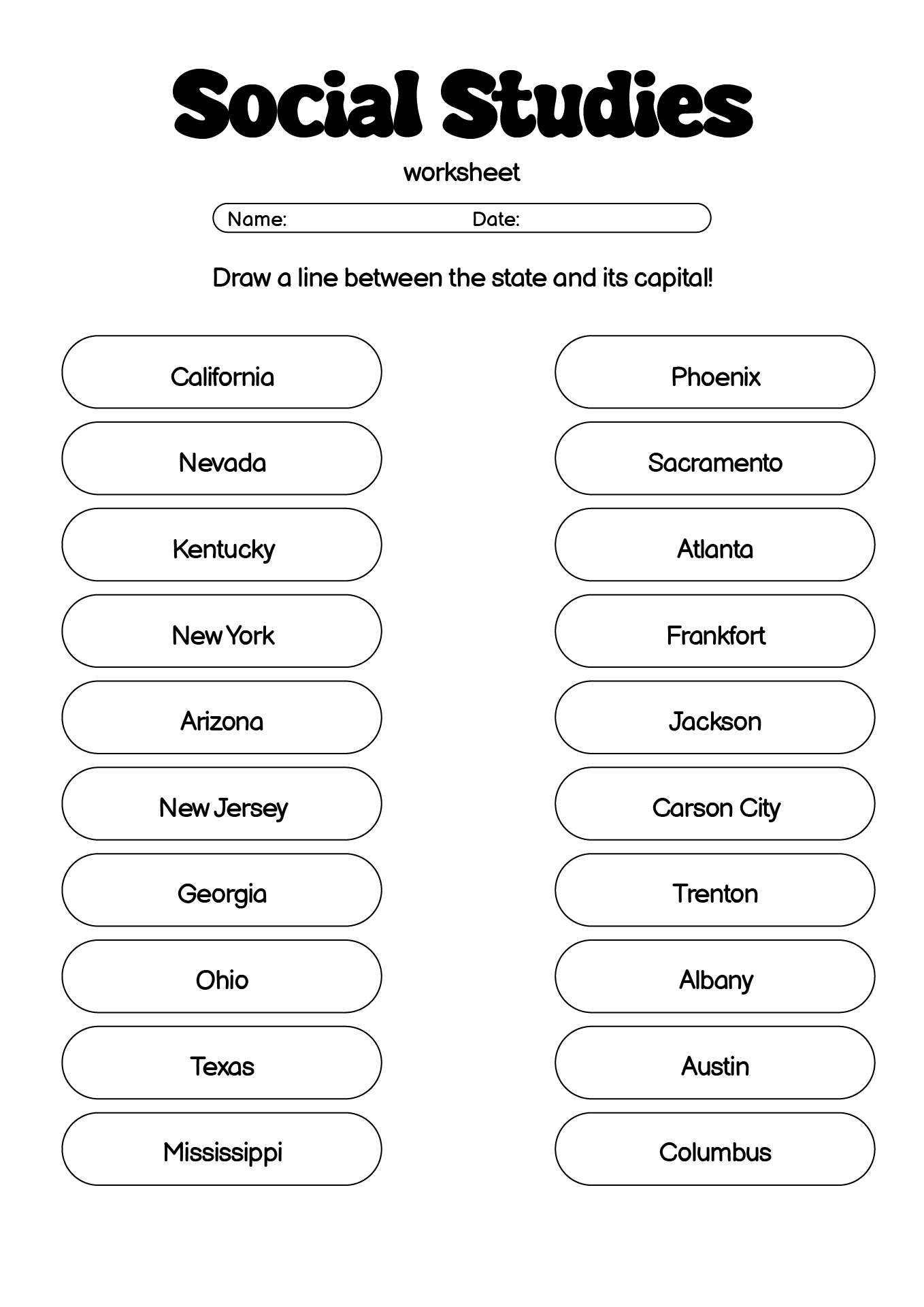This screenshot has width=924, height=1307.
Task: Click the Phoenix capital box
Action: [714, 372]
